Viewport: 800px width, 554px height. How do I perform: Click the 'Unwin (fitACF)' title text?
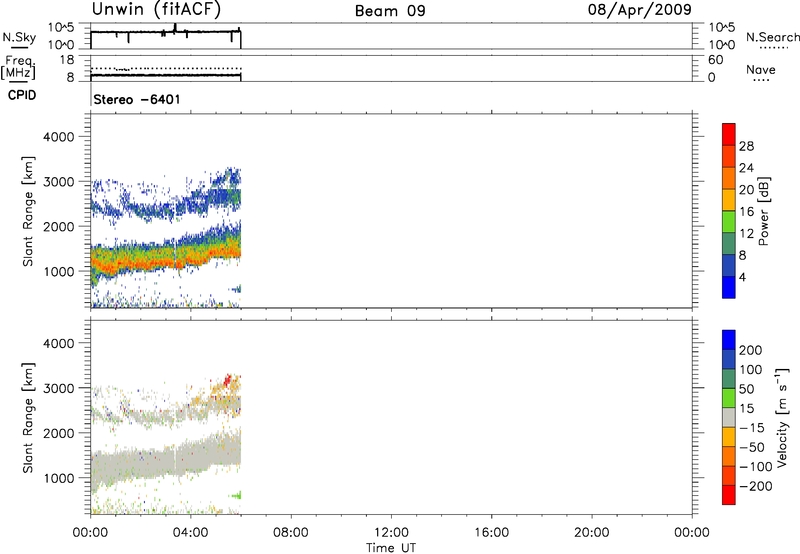click(x=156, y=10)
